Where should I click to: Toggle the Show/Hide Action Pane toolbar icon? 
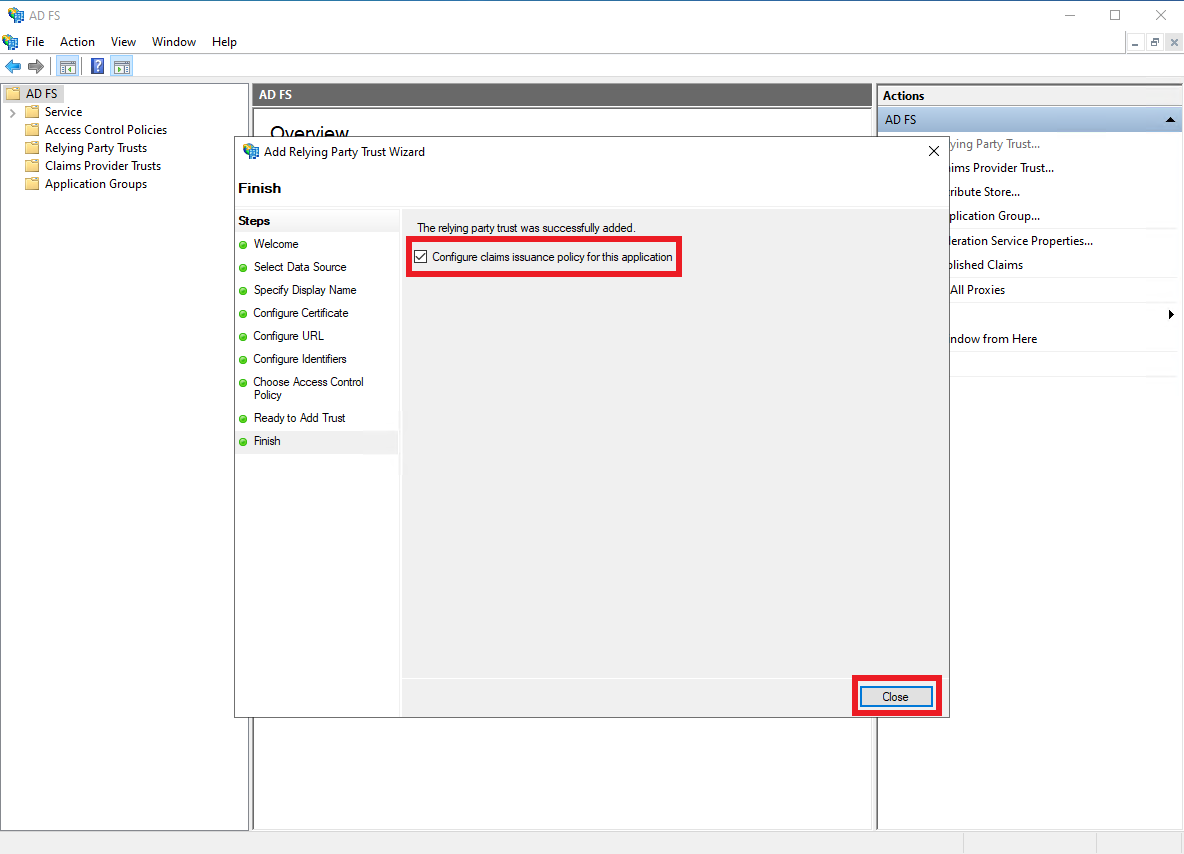pos(122,67)
